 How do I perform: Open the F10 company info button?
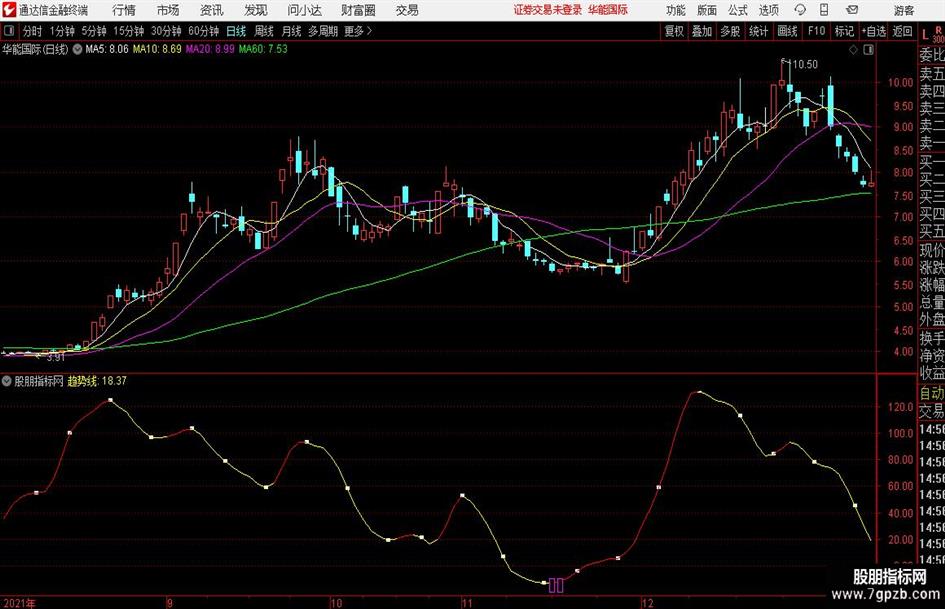pos(816,31)
